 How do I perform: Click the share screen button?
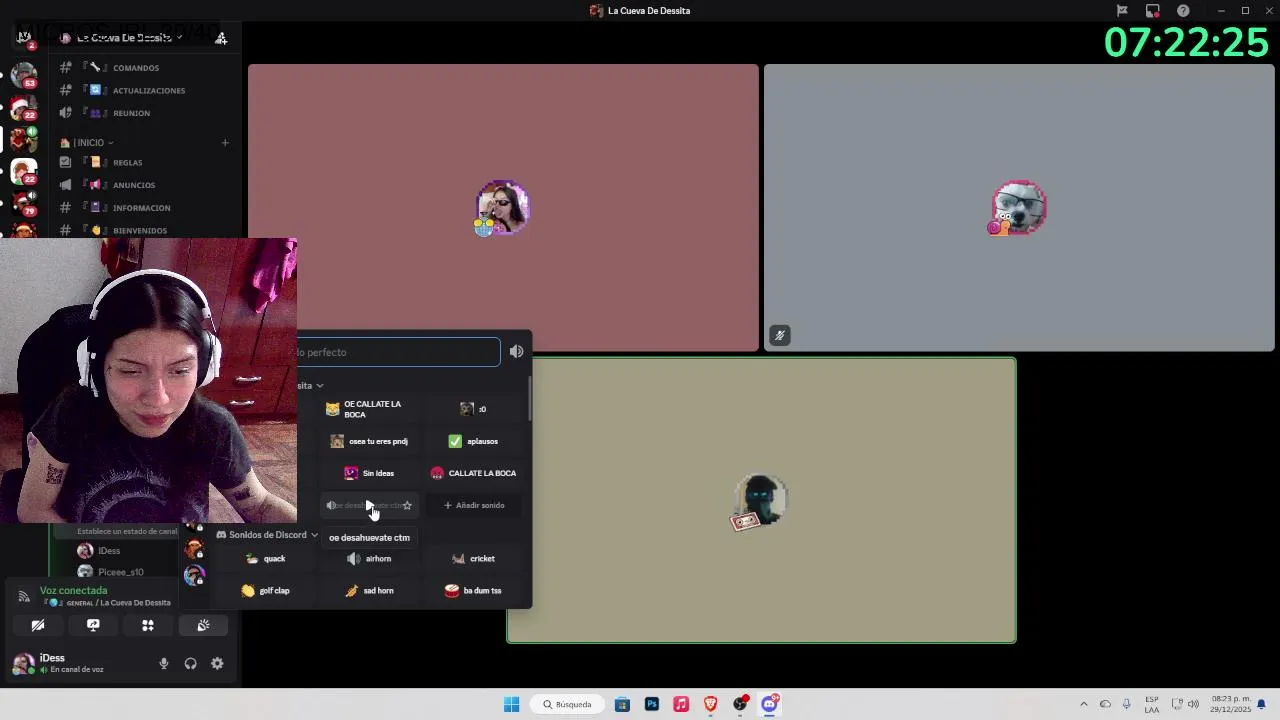pyautogui.click(x=93, y=626)
